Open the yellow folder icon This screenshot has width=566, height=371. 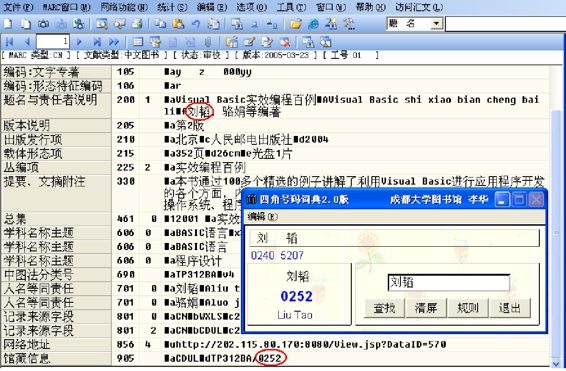(295, 24)
